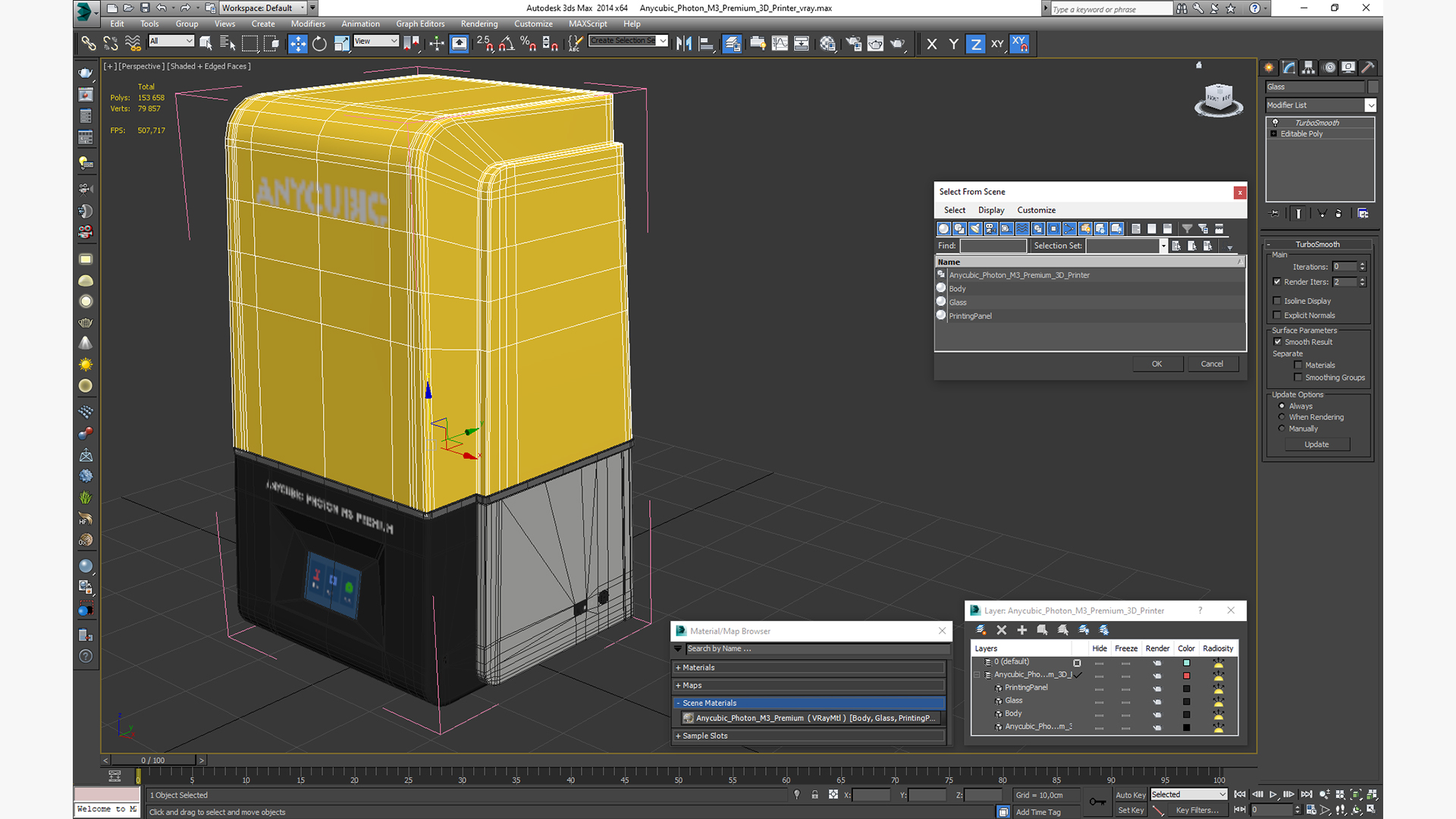The image size is (1456, 819).
Task: Enable Isoline Display checkbox
Action: pos(1277,301)
